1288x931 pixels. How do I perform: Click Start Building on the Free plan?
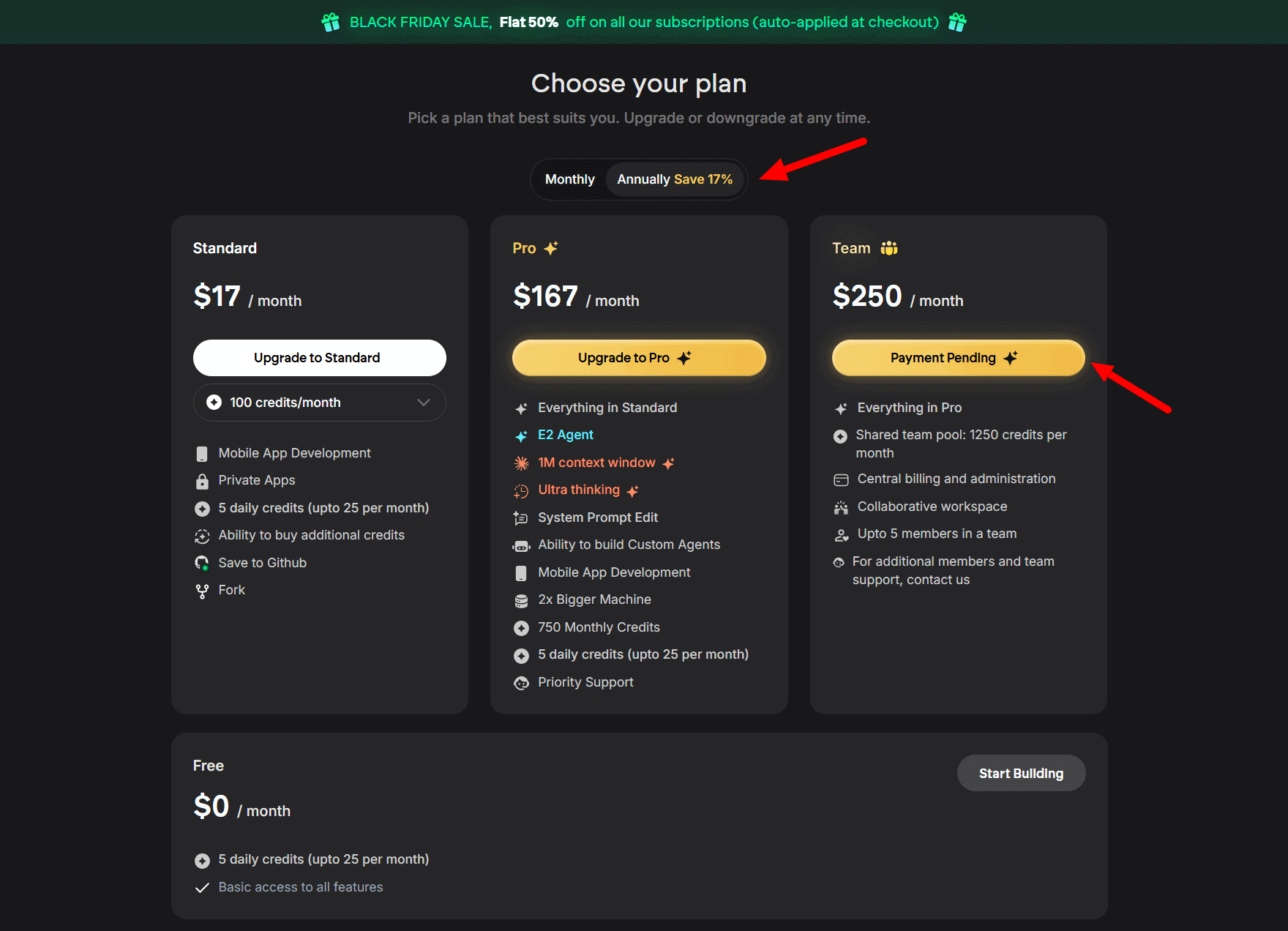tap(1021, 773)
